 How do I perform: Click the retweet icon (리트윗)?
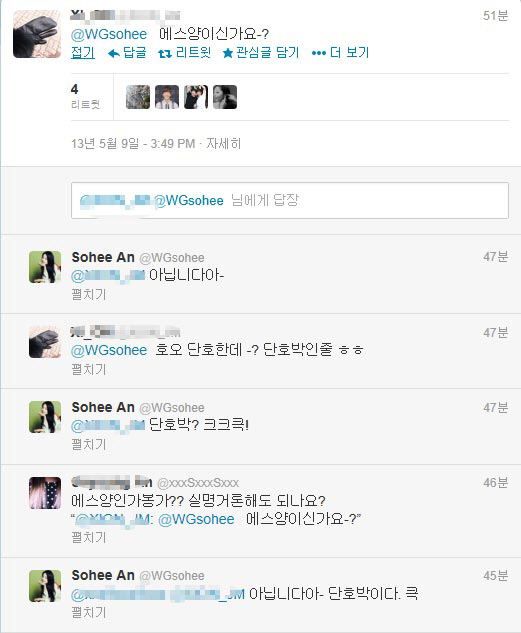click(165, 53)
